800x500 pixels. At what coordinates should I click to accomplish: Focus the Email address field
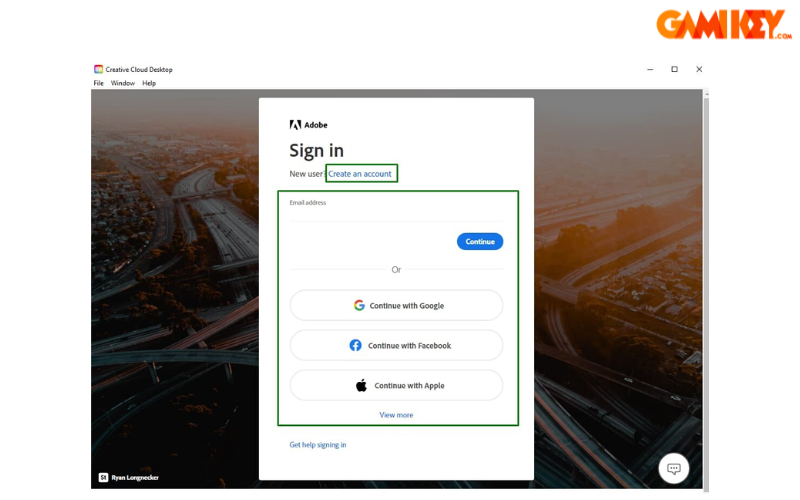(x=396, y=214)
